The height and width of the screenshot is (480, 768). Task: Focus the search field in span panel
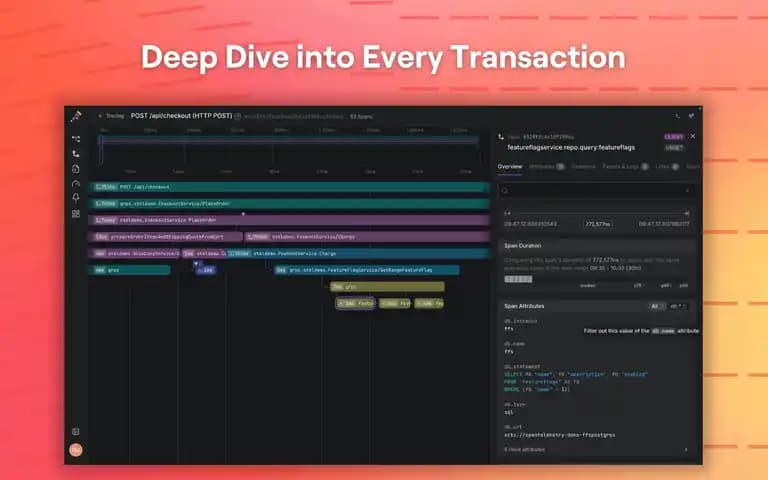pos(597,191)
